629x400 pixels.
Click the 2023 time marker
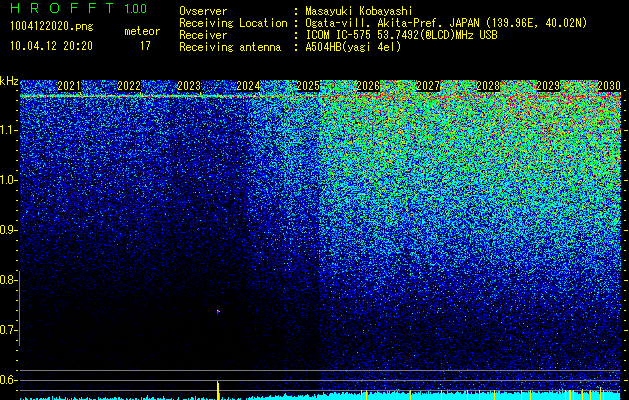tap(189, 86)
